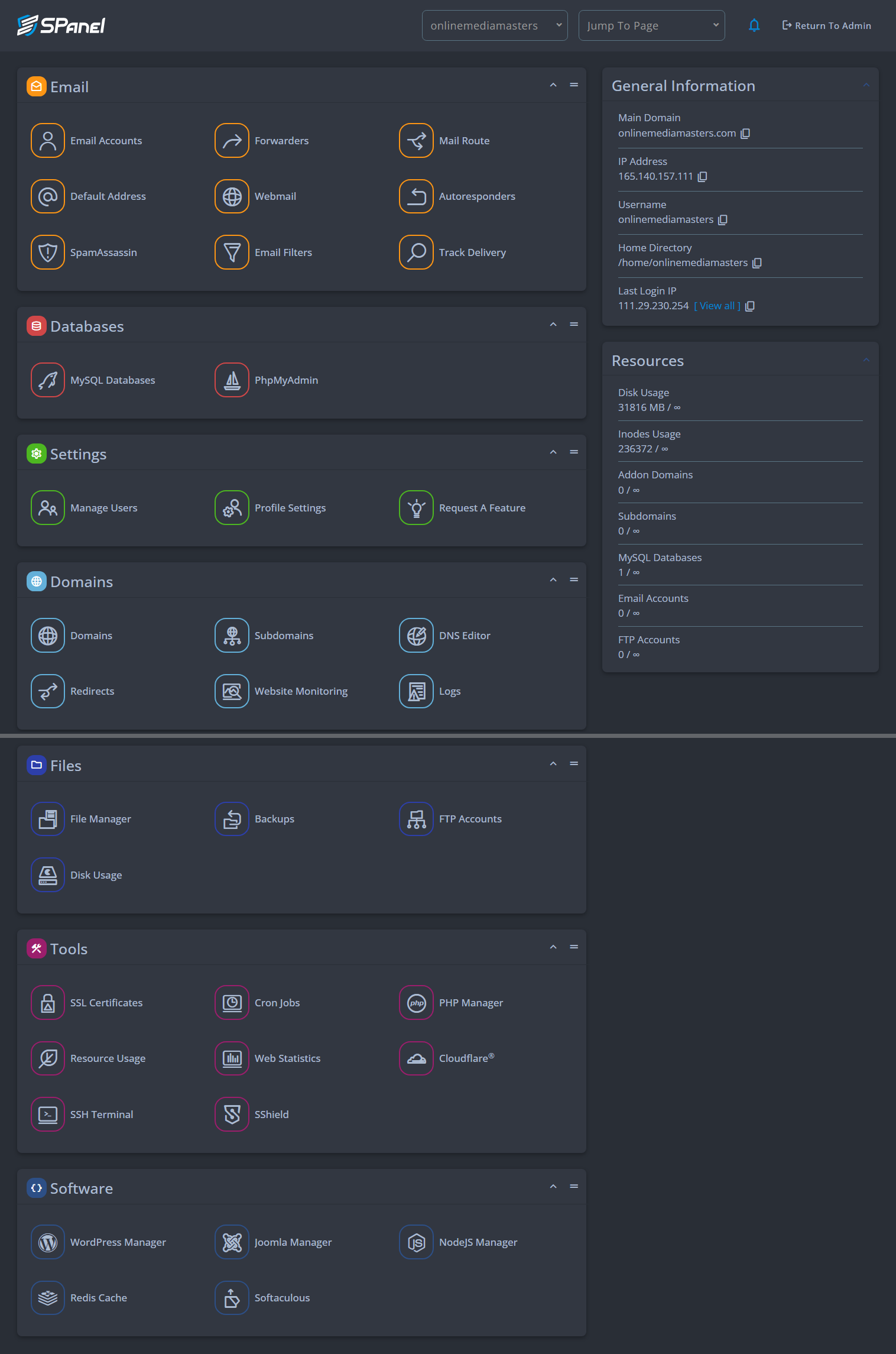Click the SSH Terminal icon
Viewport: 896px width, 1354px height.
(x=47, y=1115)
